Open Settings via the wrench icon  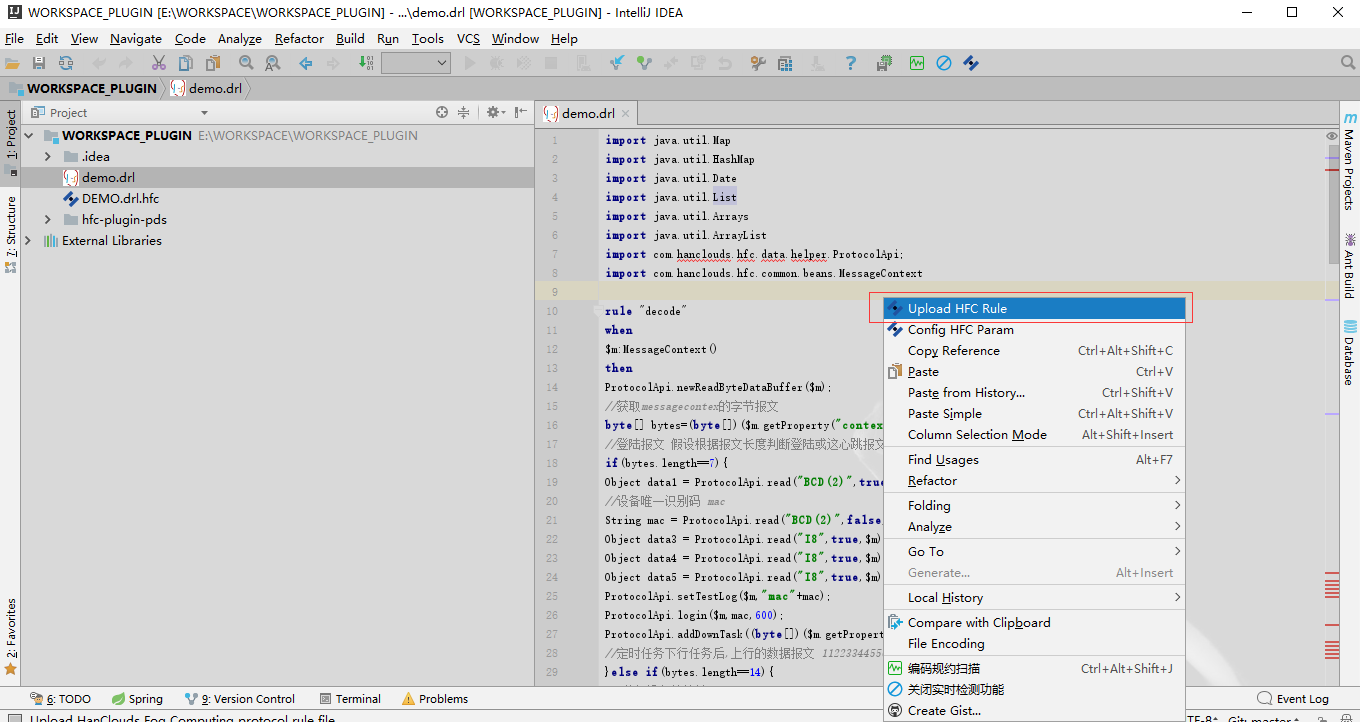tap(758, 63)
